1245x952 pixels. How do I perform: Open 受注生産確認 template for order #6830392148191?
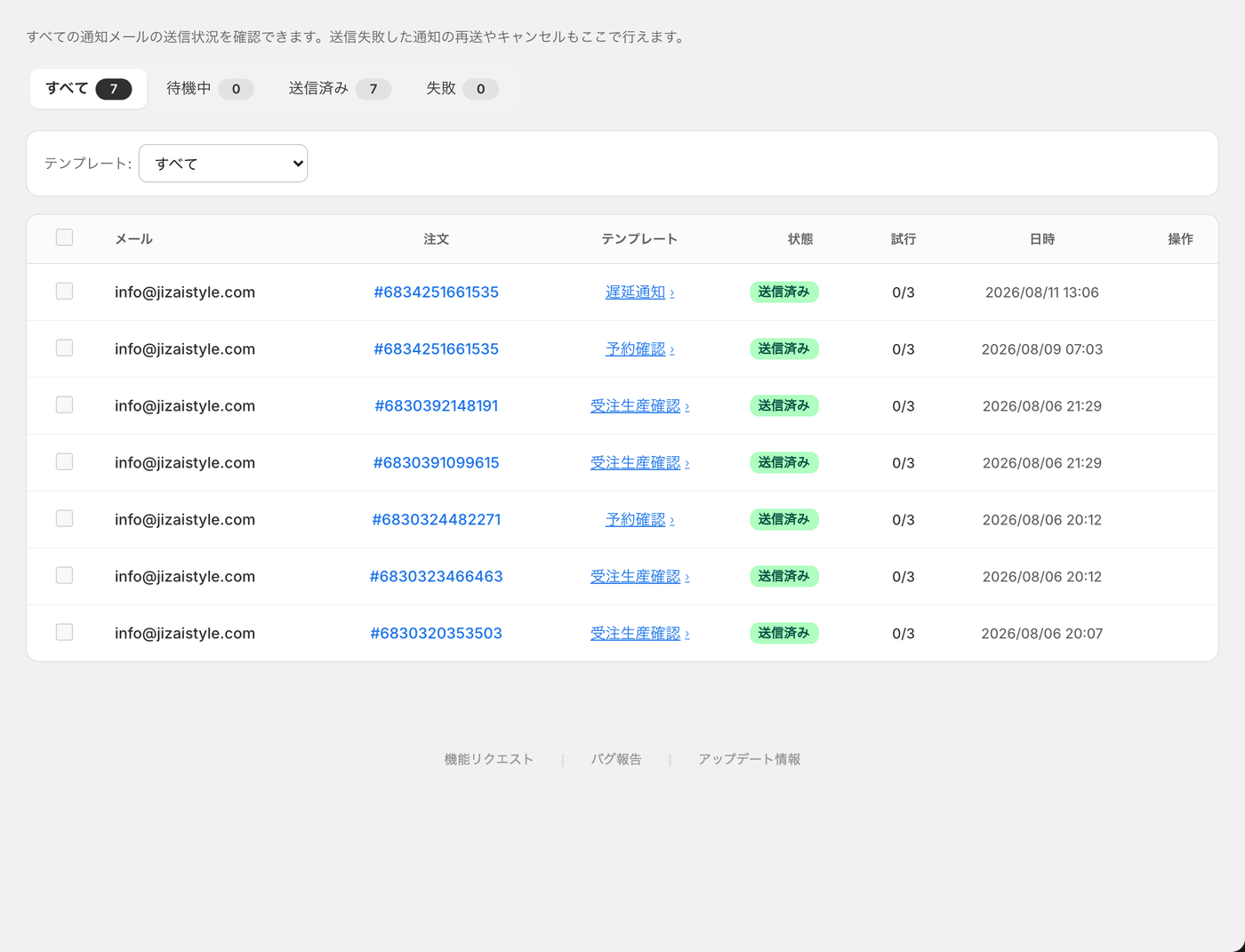point(639,406)
